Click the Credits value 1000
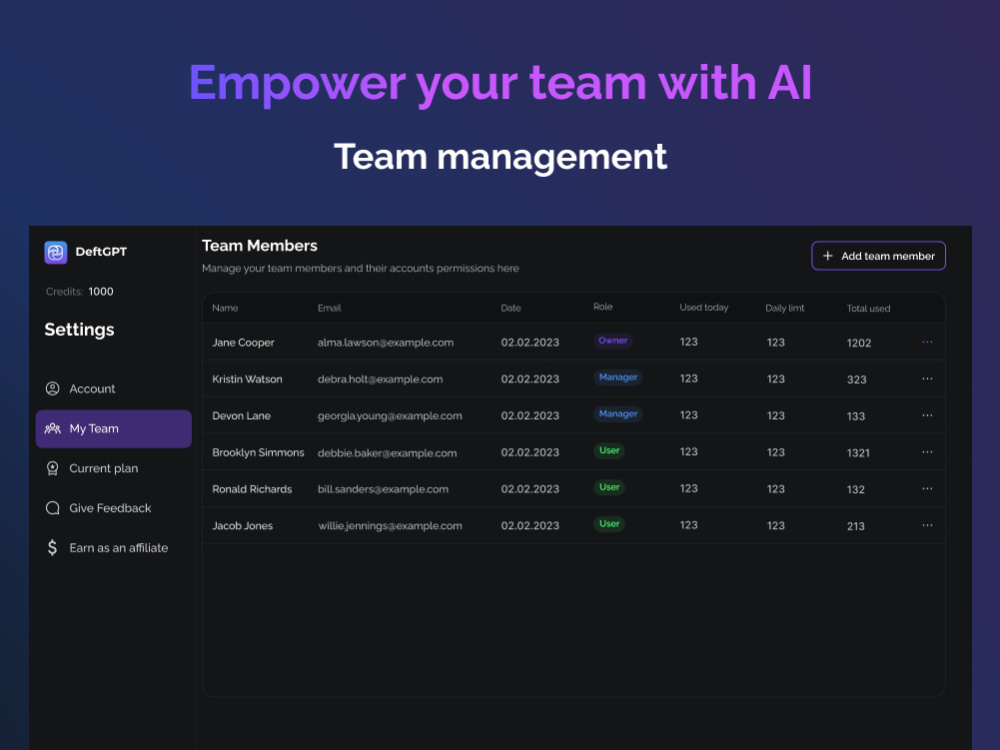 tap(101, 291)
